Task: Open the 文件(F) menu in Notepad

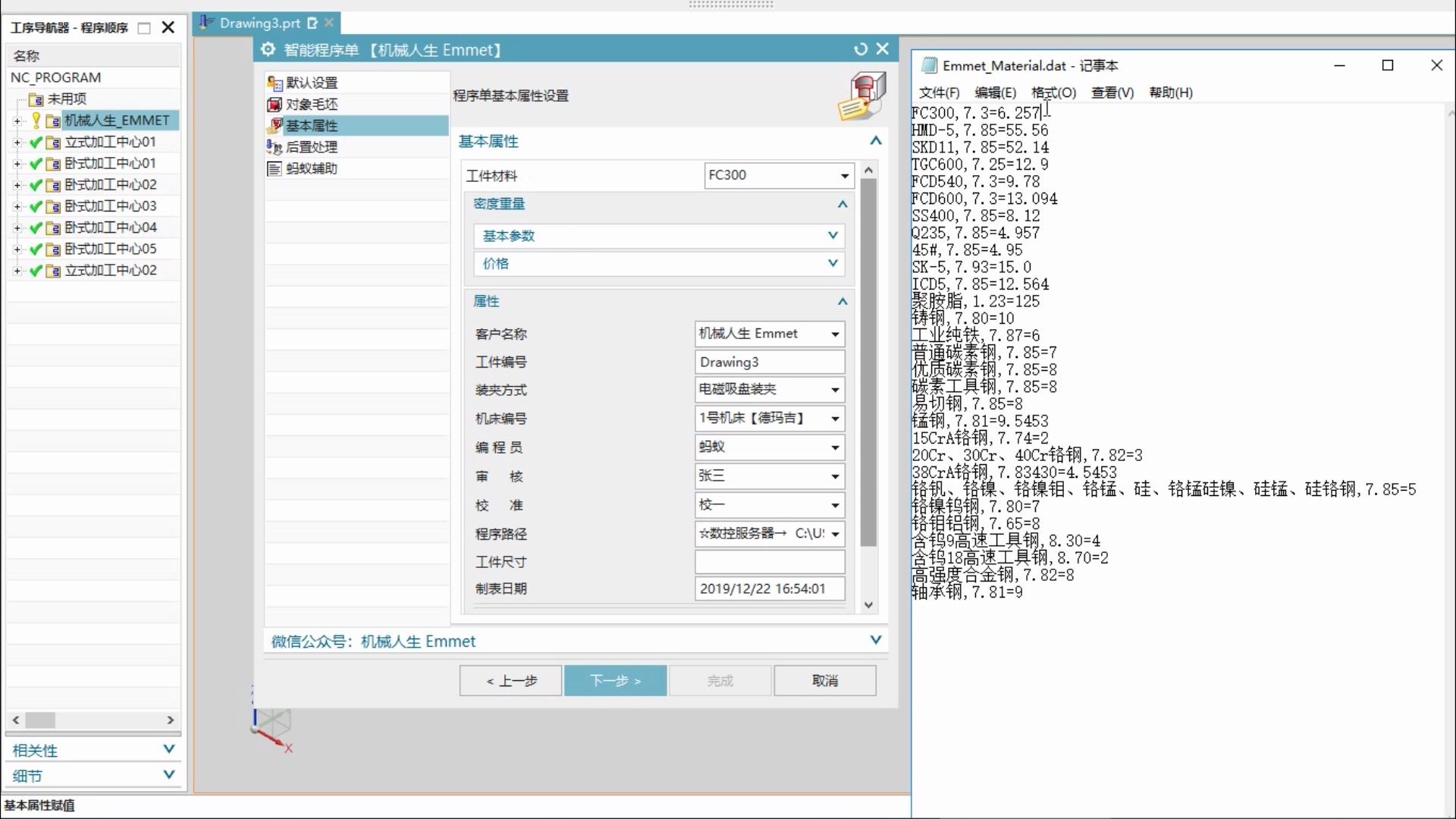Action: coord(939,93)
